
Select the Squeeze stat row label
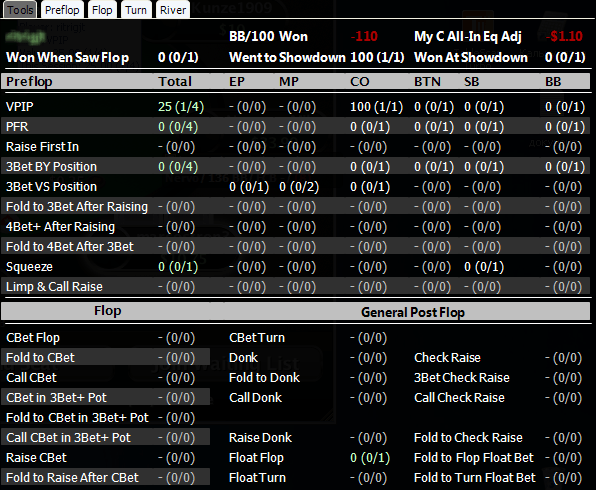29,267
